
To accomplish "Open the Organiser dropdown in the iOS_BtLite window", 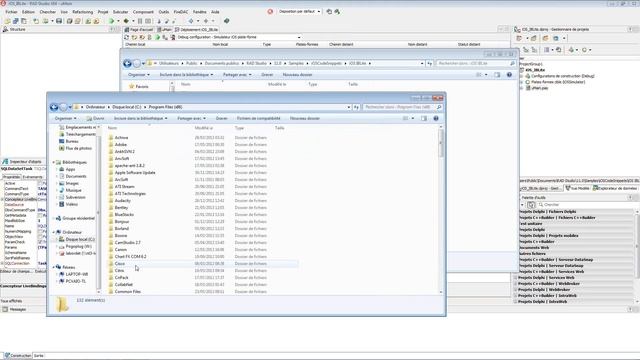I will 139,75.
